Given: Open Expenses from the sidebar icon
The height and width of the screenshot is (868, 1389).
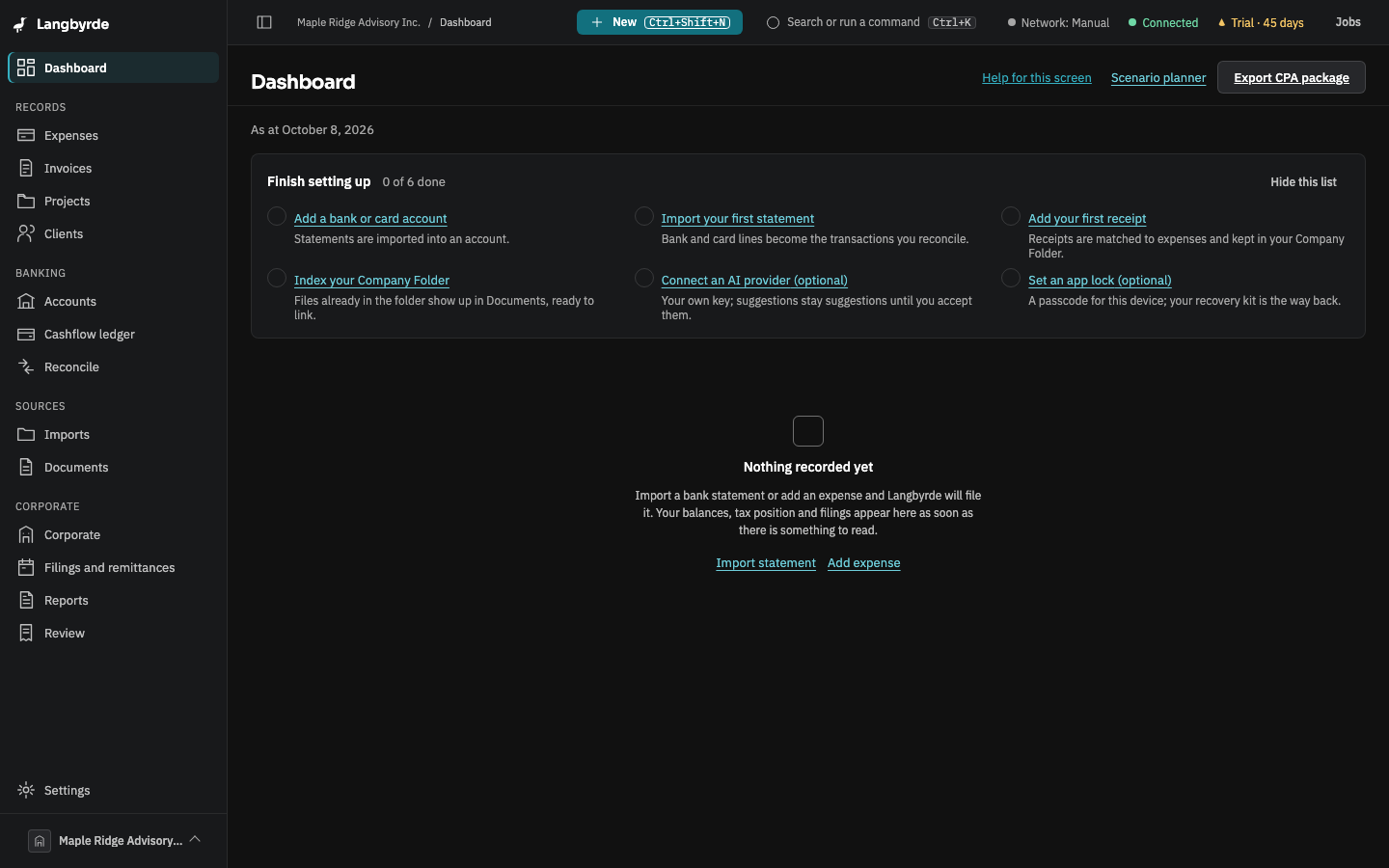Looking at the screenshot, I should tap(26, 135).
